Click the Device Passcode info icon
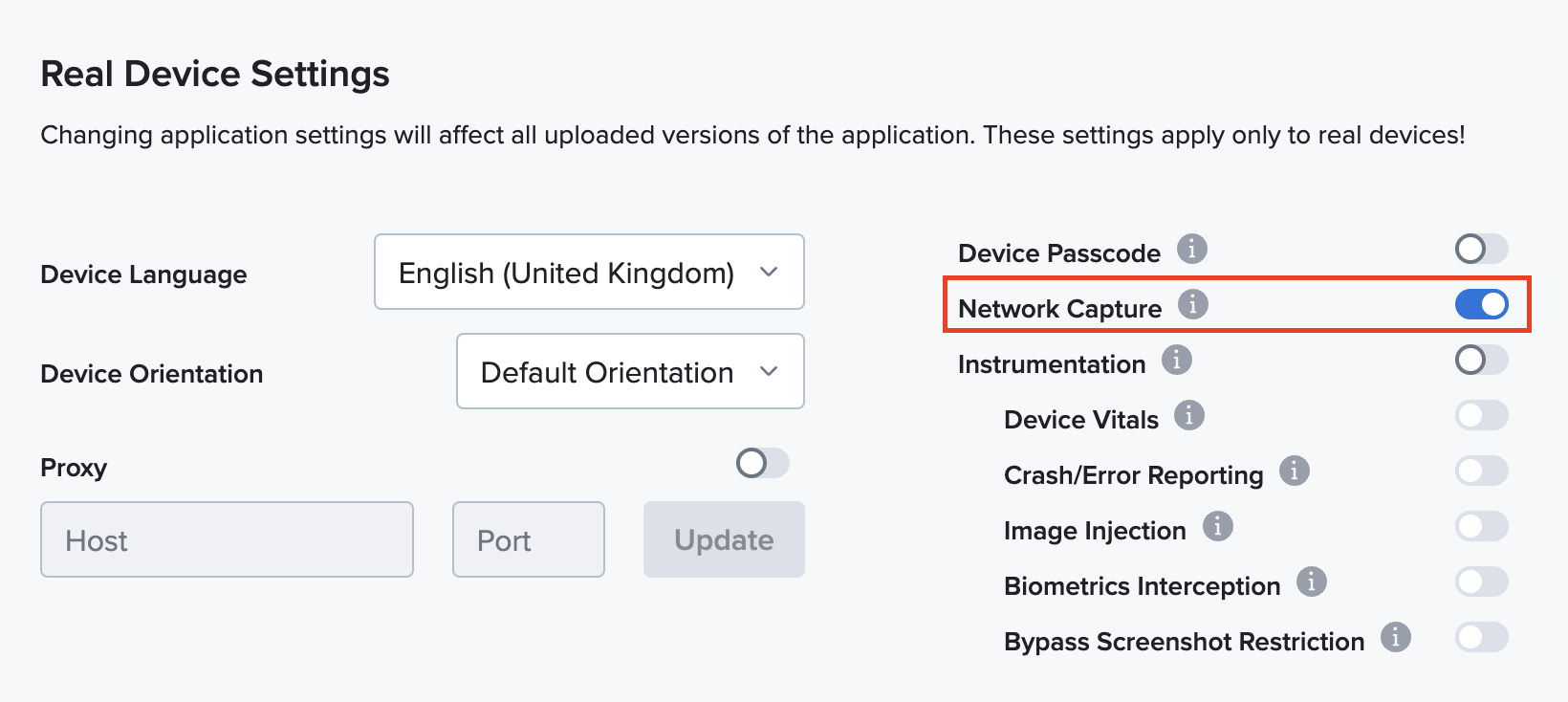1568x702 pixels. [x=1191, y=249]
